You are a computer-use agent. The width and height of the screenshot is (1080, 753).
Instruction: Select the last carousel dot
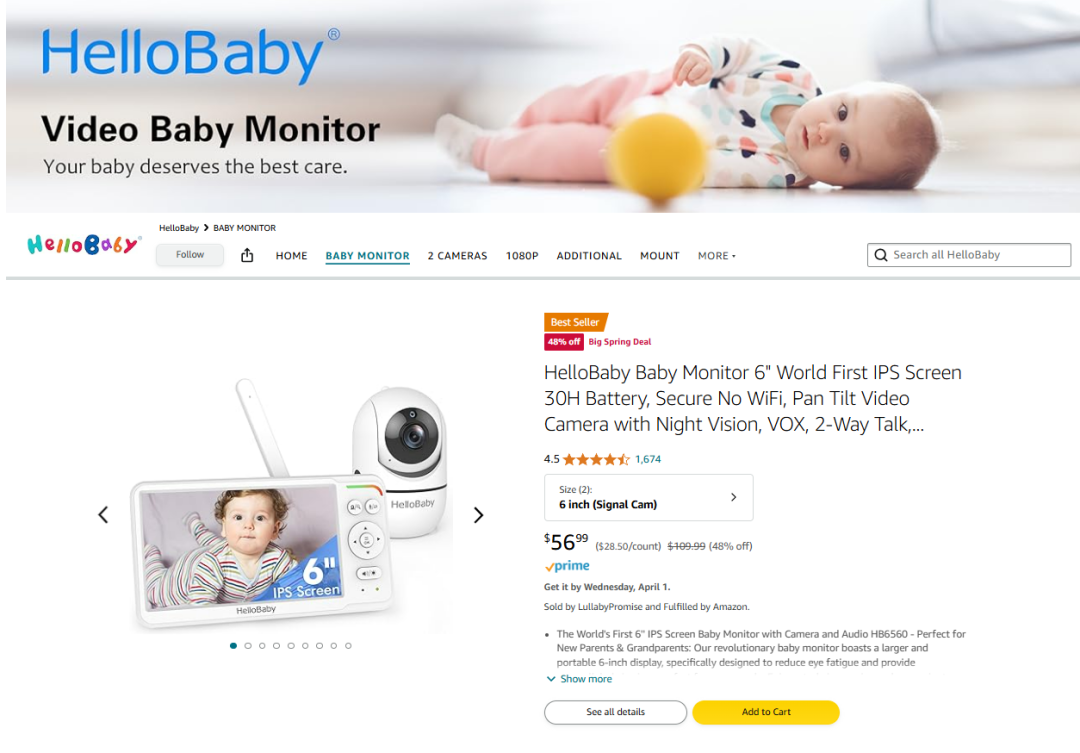tap(348, 646)
